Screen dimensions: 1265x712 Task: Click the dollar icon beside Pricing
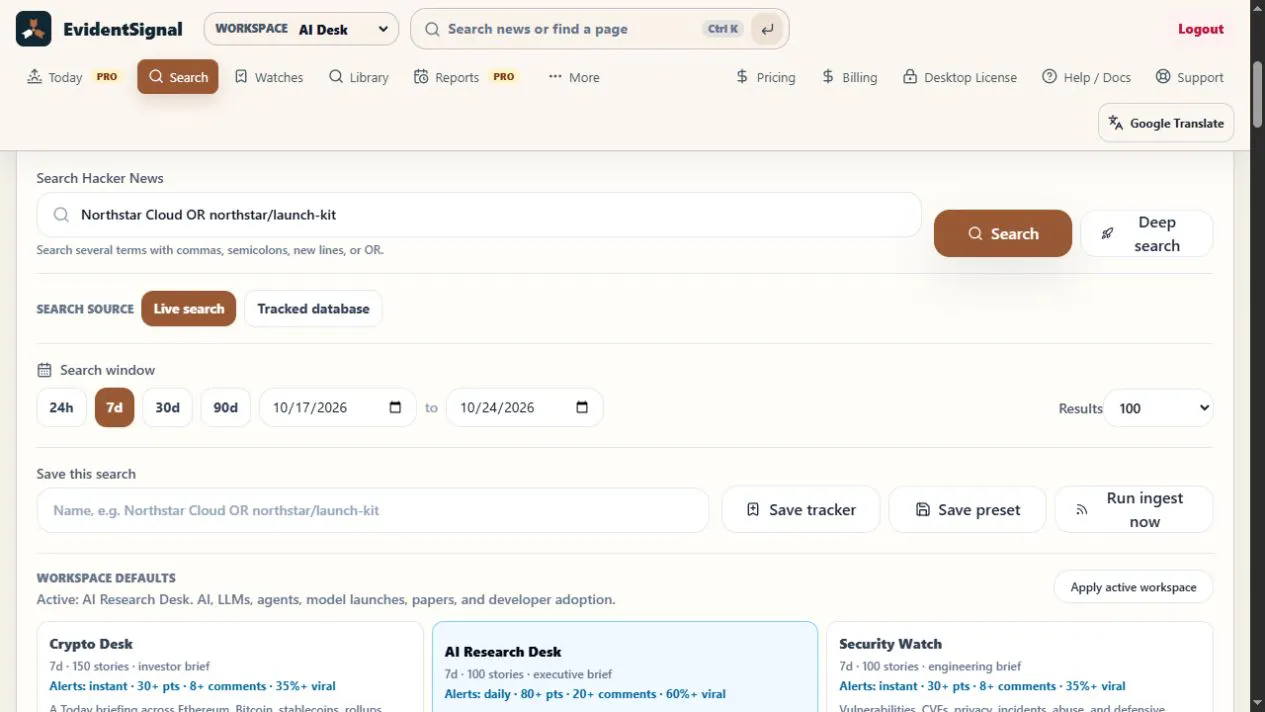(x=742, y=77)
